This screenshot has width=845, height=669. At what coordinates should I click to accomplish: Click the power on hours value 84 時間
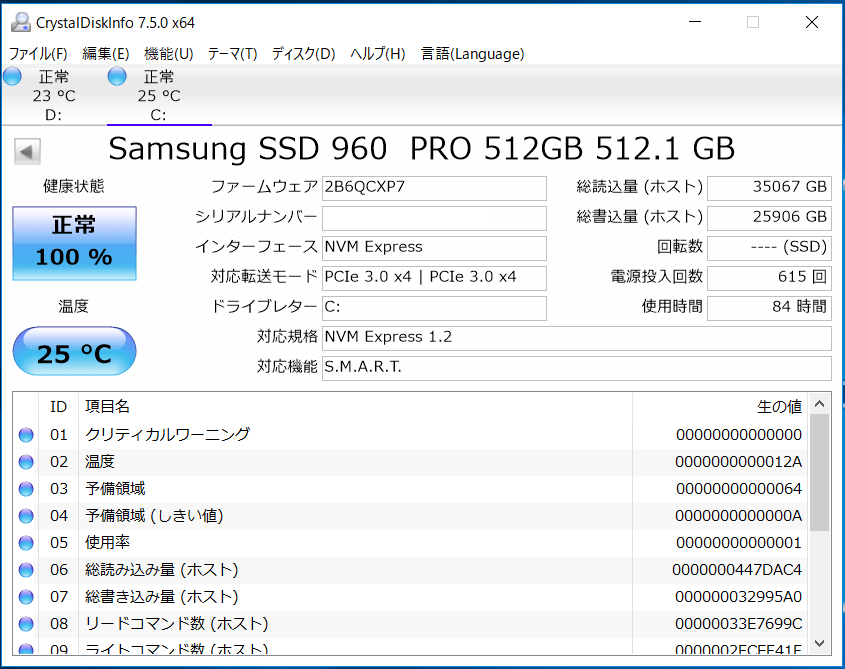(770, 308)
